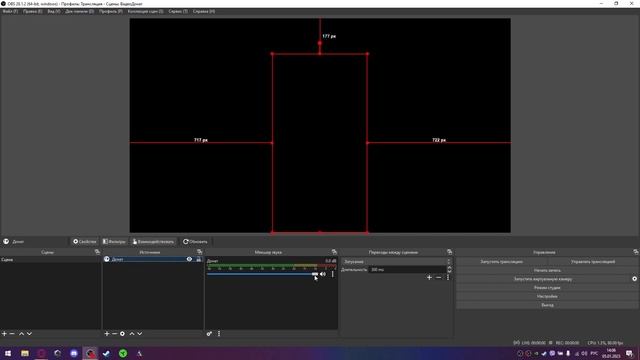
Task: Undock the Sources panel
Action: [200, 252]
